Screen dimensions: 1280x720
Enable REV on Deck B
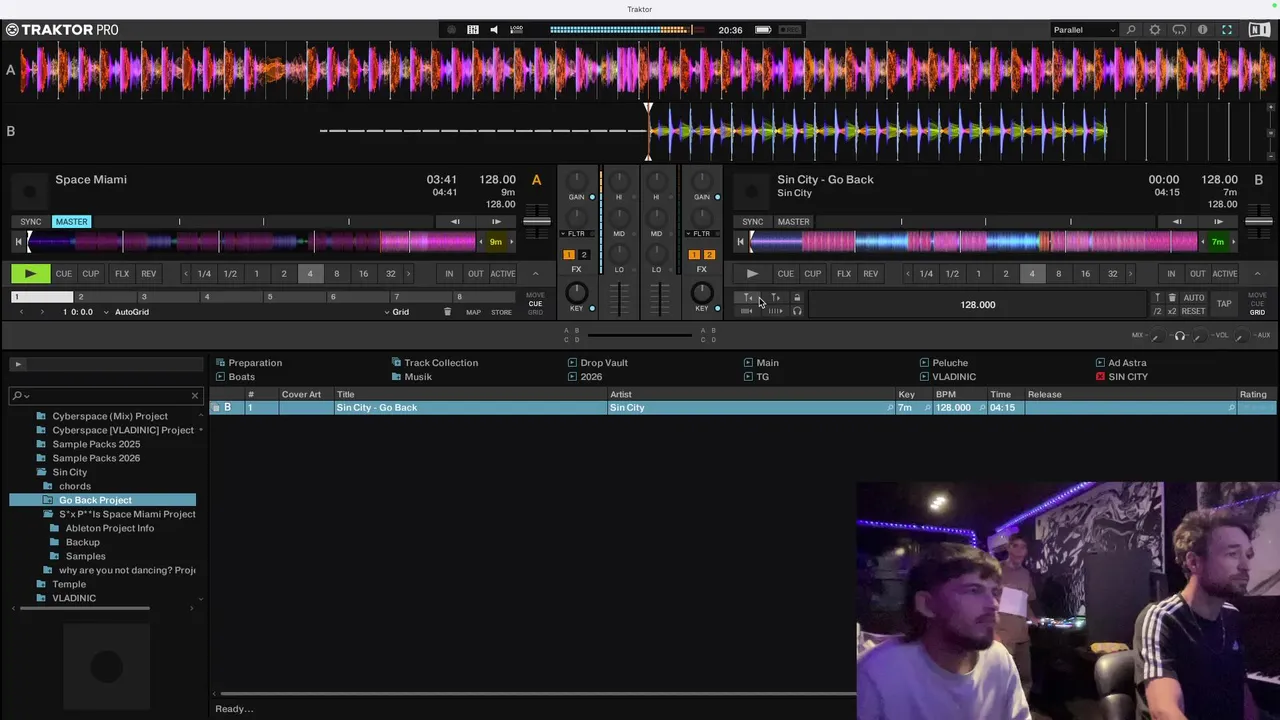point(871,274)
